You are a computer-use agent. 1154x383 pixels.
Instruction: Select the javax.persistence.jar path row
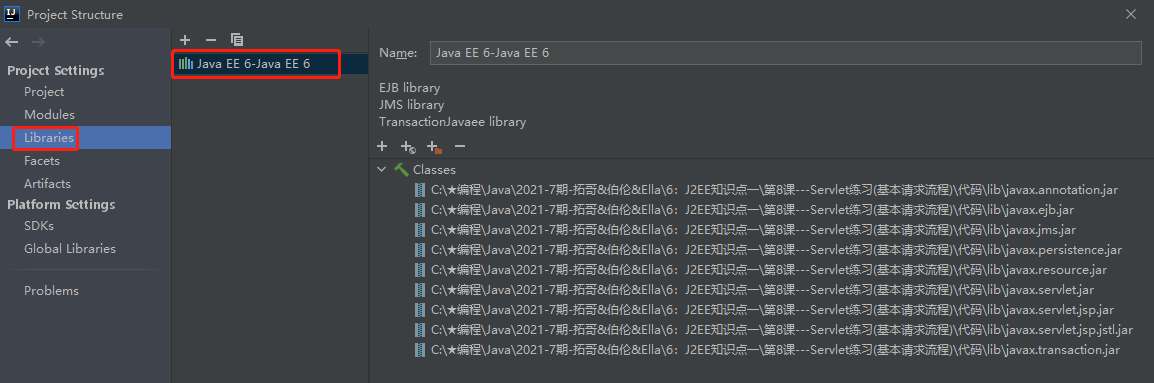pos(776,250)
